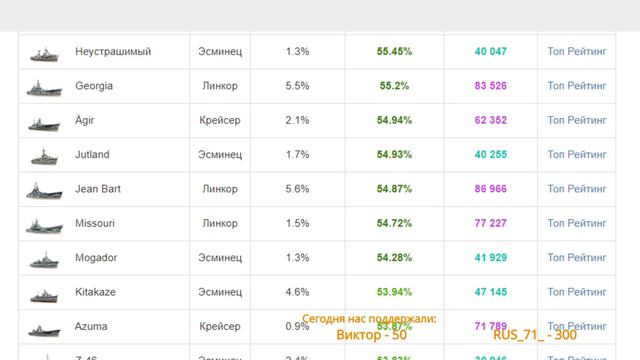The width and height of the screenshot is (640, 360).
Task: Open Топ Рейтинг for Jutland
Action: click(577, 154)
